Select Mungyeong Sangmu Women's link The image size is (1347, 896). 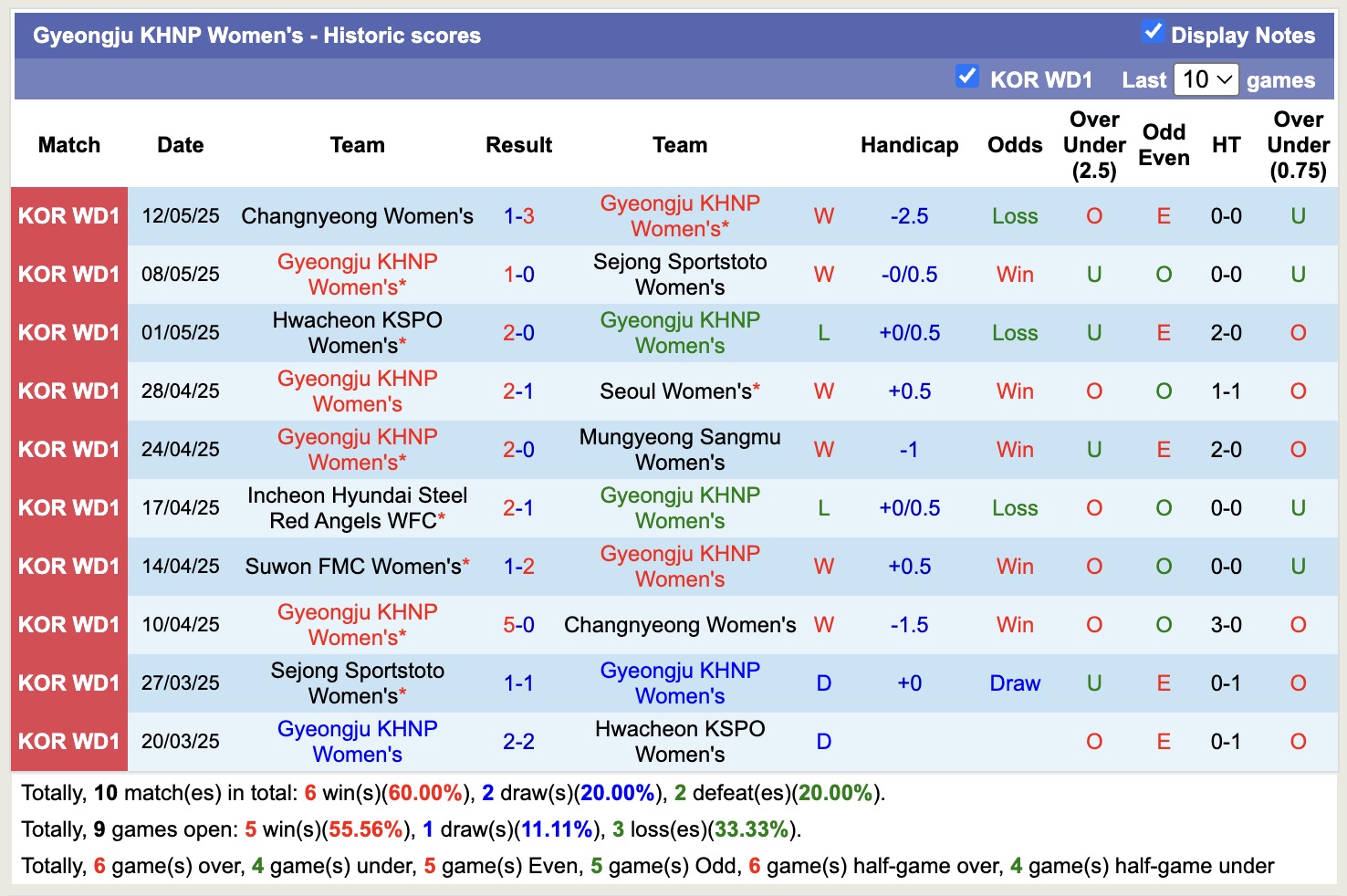[679, 450]
